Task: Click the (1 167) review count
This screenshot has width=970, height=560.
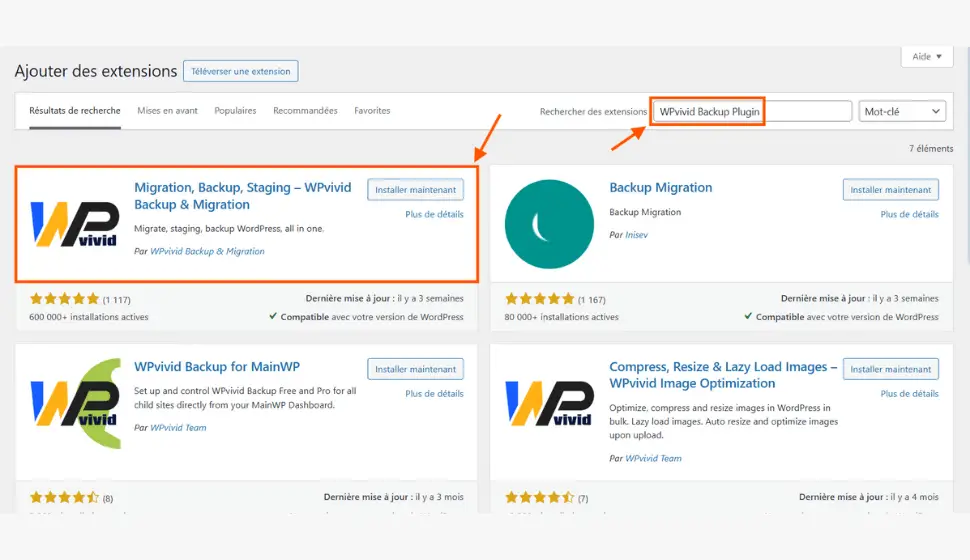Action: point(591,300)
